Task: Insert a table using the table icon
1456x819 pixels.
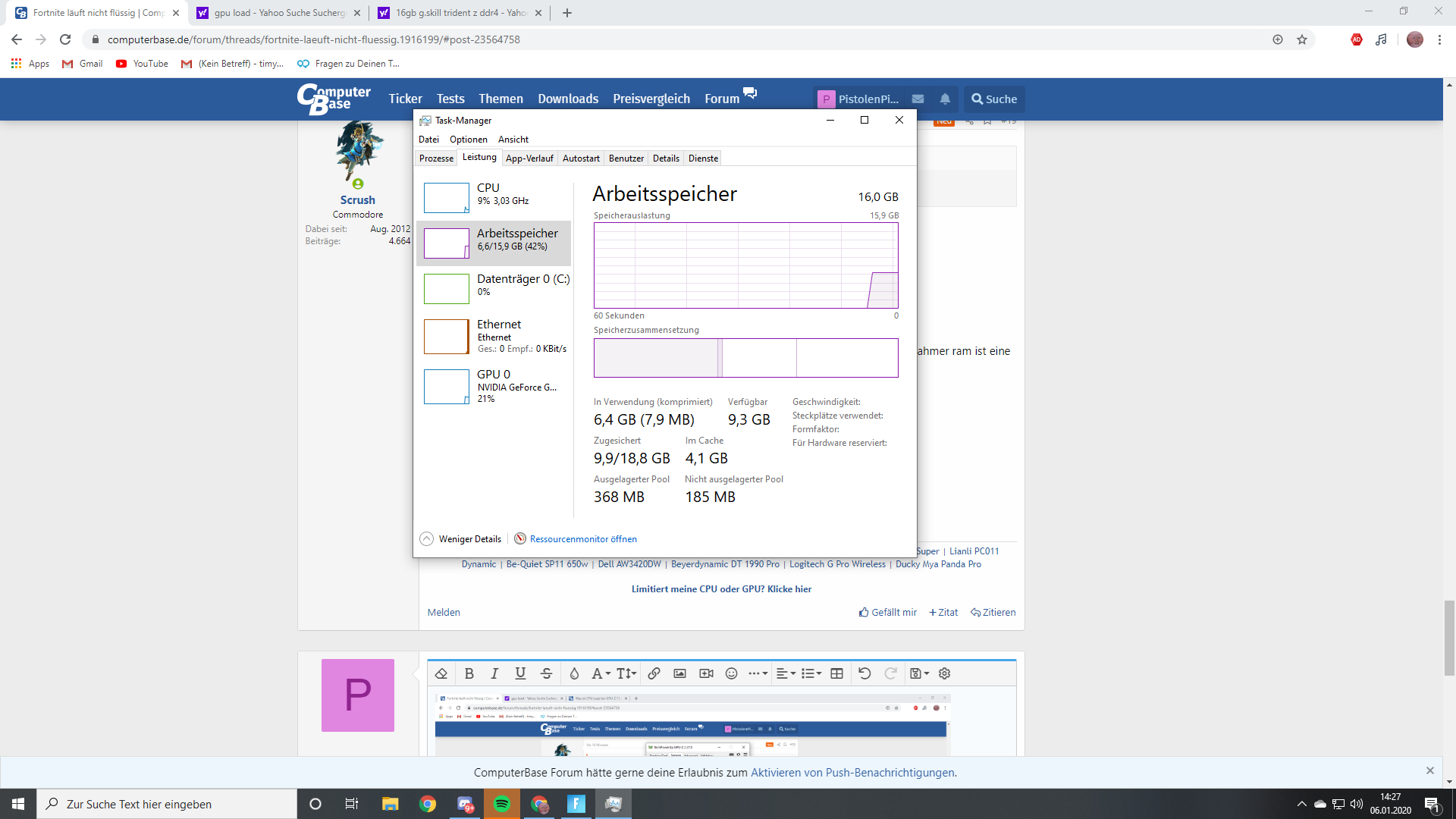Action: click(x=836, y=673)
